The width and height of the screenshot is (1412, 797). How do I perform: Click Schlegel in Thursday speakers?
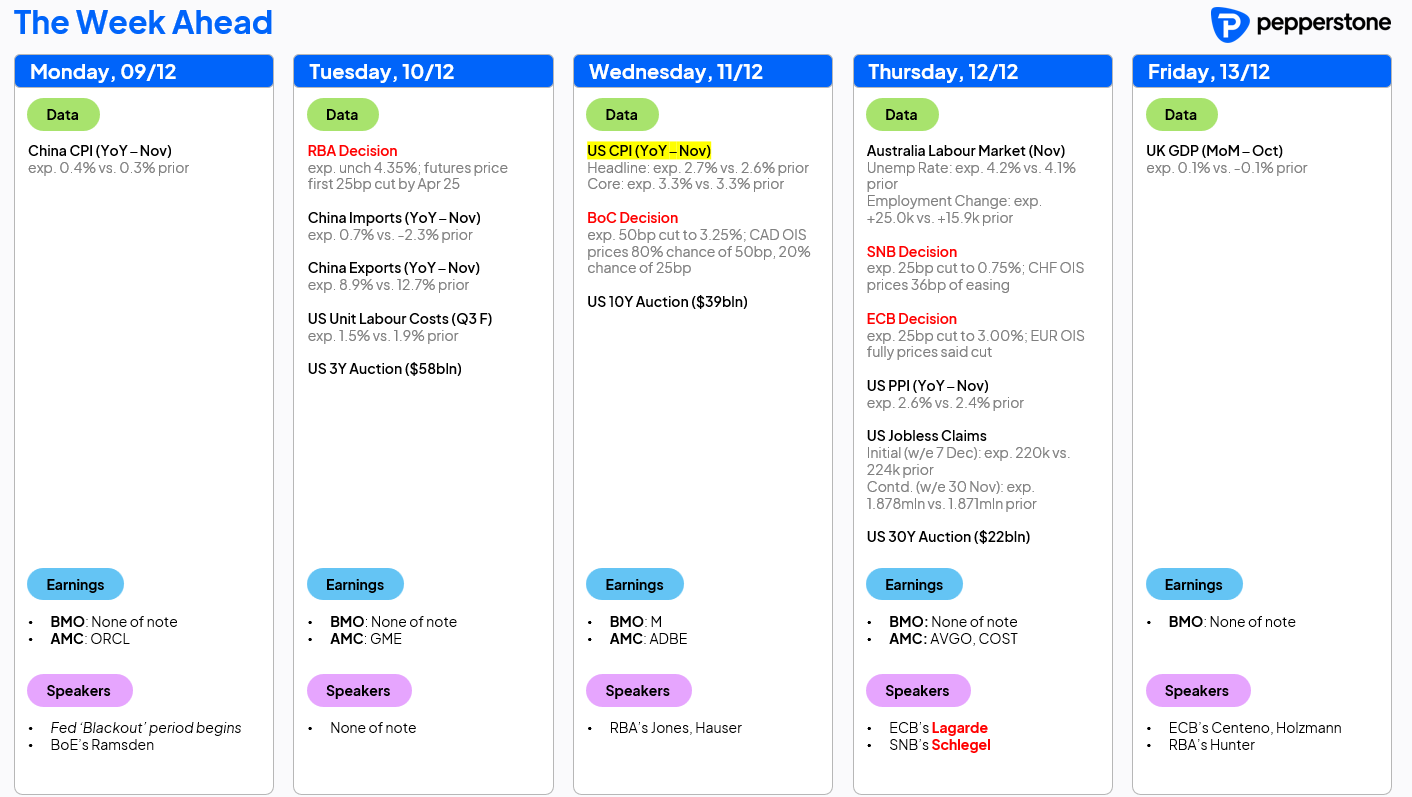tap(961, 745)
